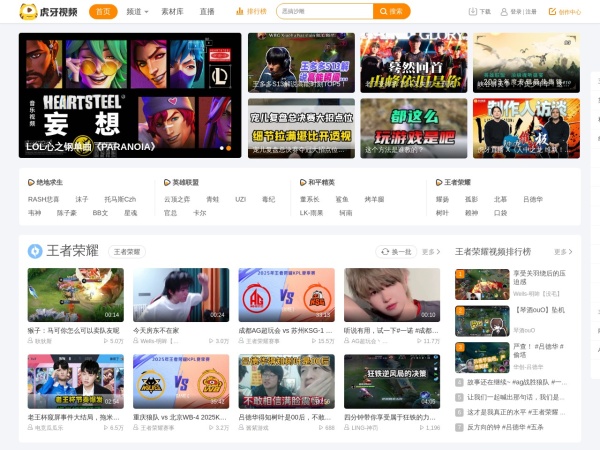
Task: Click the 绝地求生 category icon
Action: coord(31,183)
